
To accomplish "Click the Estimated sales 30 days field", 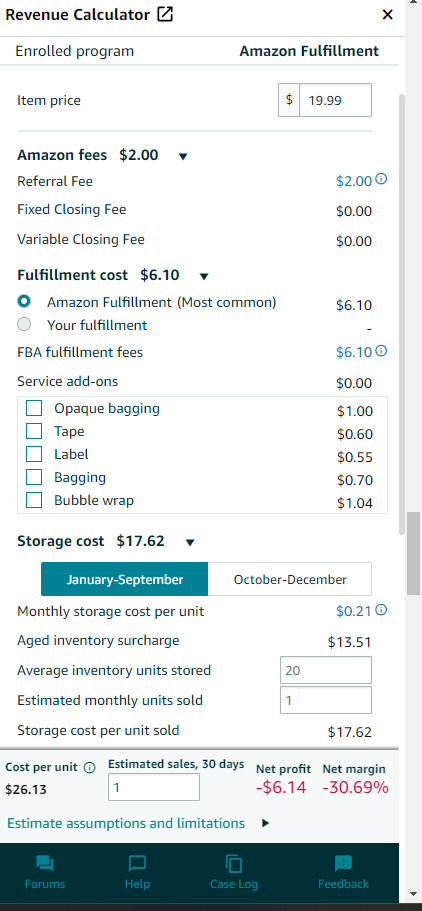I will [x=154, y=787].
